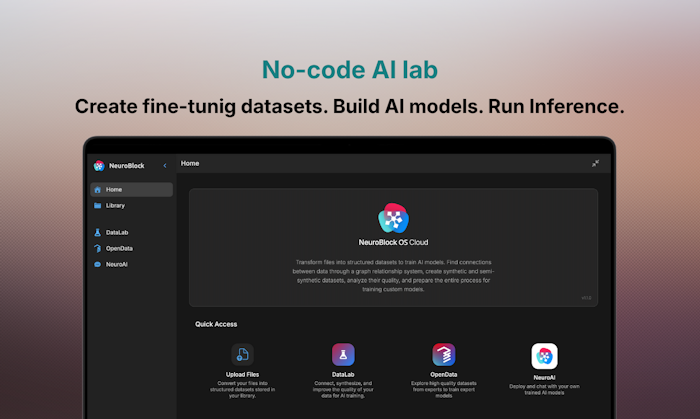The image size is (700, 419).
Task: Click the Home house icon in sidebar
Action: [x=98, y=190]
